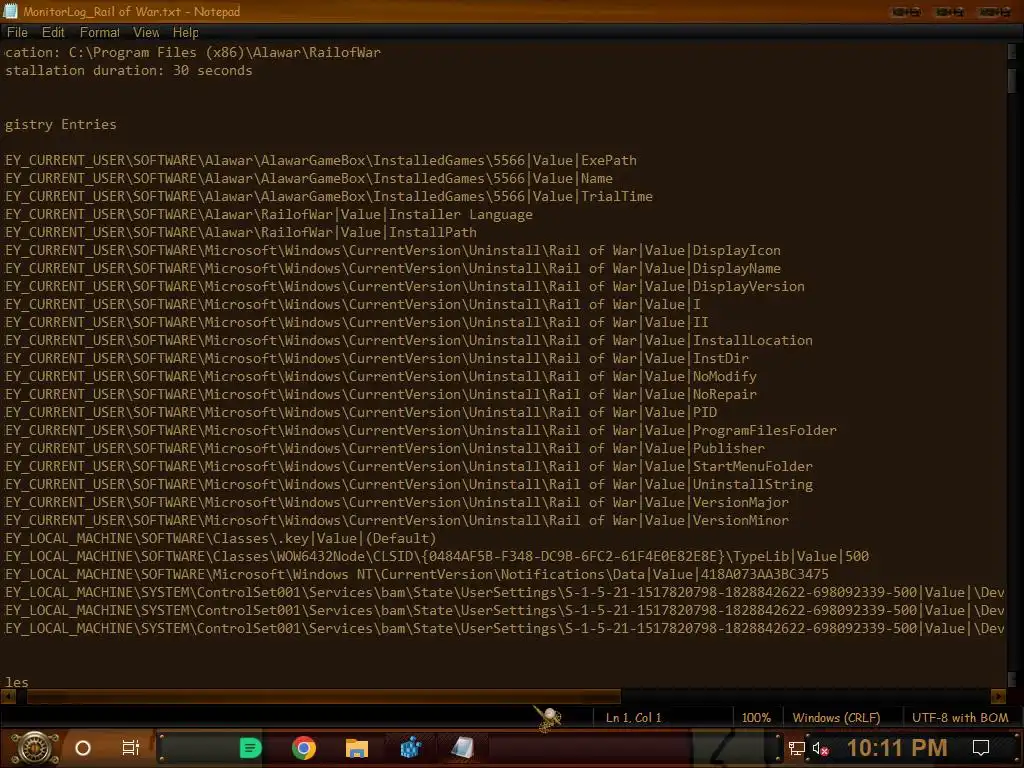Place cursor on the DisplayName registry line
This screenshot has width=1024, height=768.
[x=392, y=268]
